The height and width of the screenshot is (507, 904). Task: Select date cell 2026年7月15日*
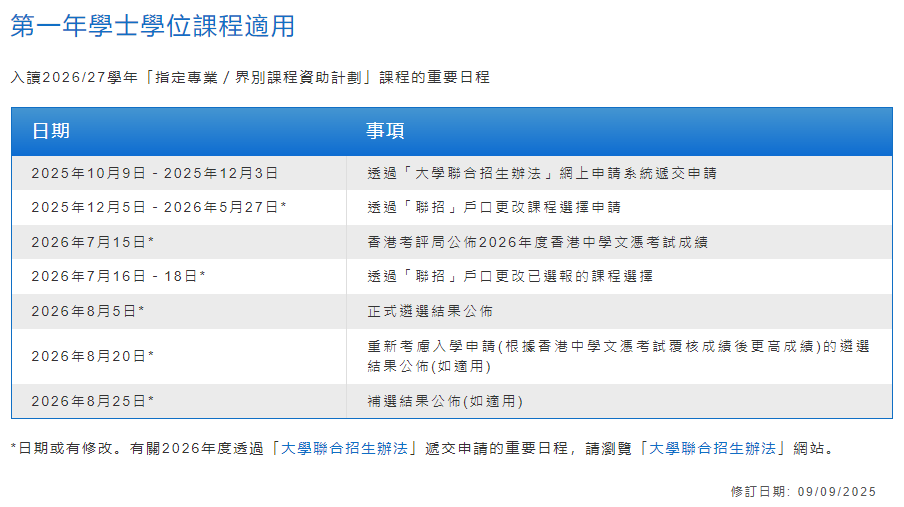[92, 242]
